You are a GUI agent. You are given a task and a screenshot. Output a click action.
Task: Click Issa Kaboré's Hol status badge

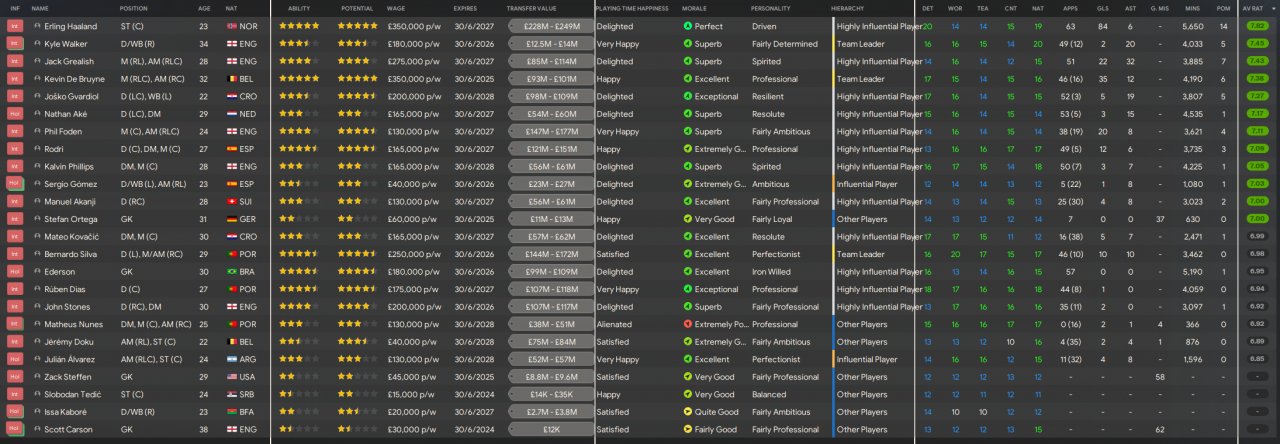click(x=14, y=411)
